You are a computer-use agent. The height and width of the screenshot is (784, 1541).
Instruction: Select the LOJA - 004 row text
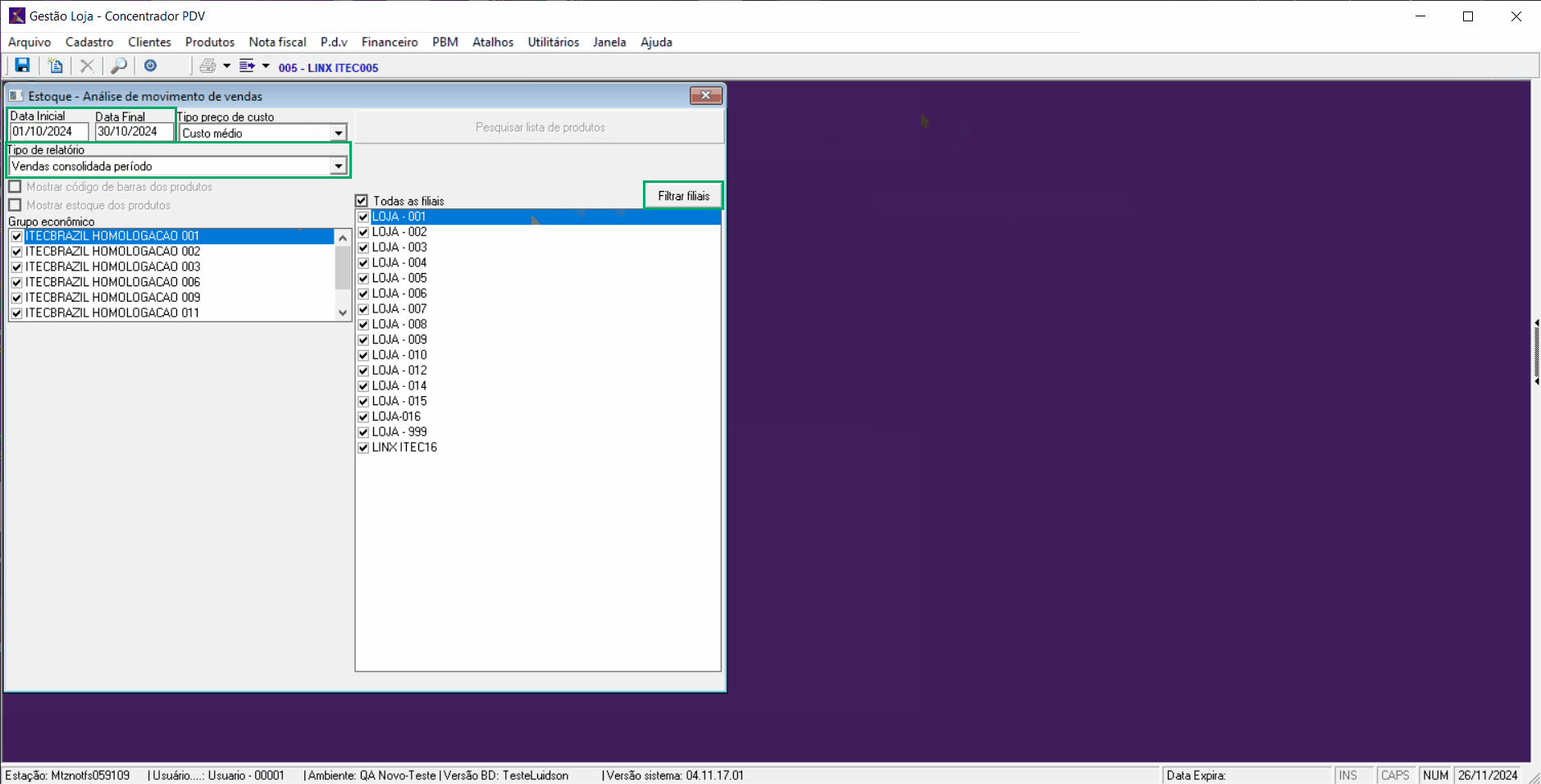click(x=399, y=263)
